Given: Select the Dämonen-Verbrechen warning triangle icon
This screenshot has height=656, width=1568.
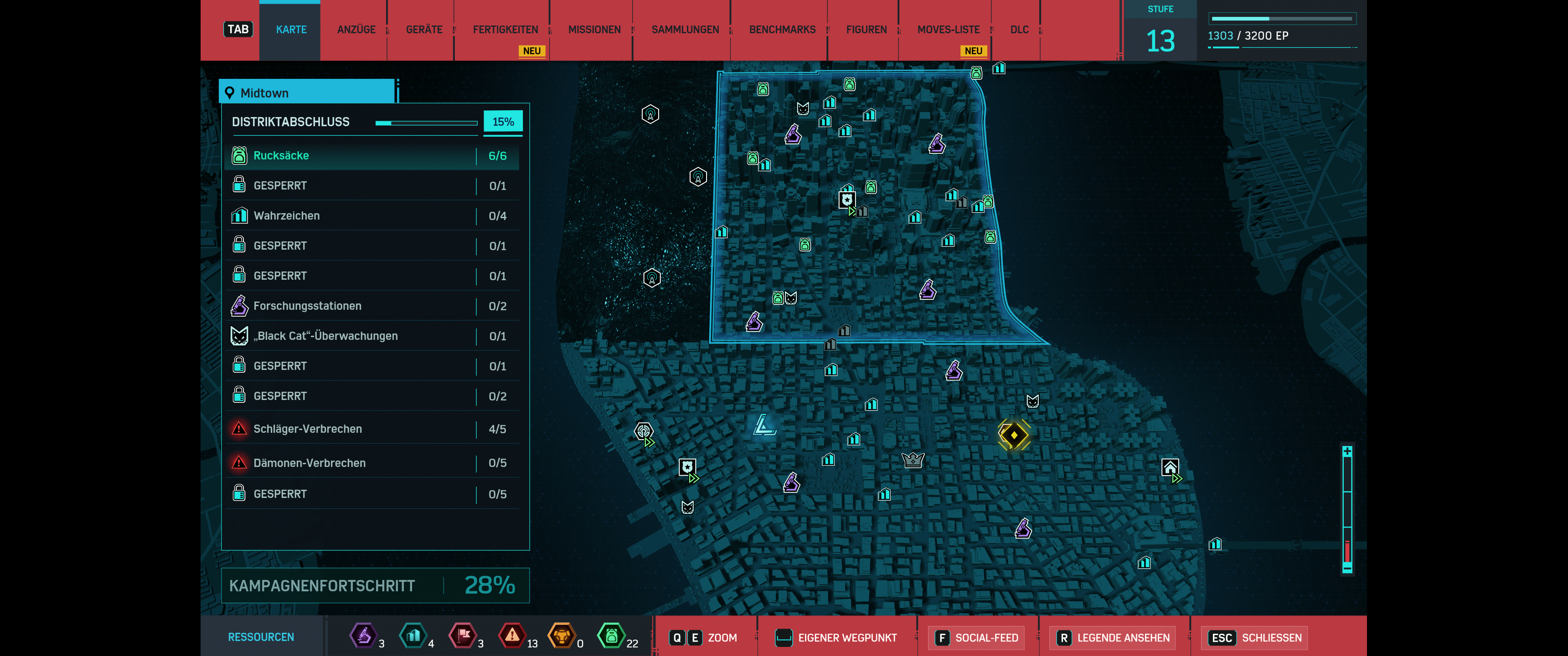Looking at the screenshot, I should (239, 462).
